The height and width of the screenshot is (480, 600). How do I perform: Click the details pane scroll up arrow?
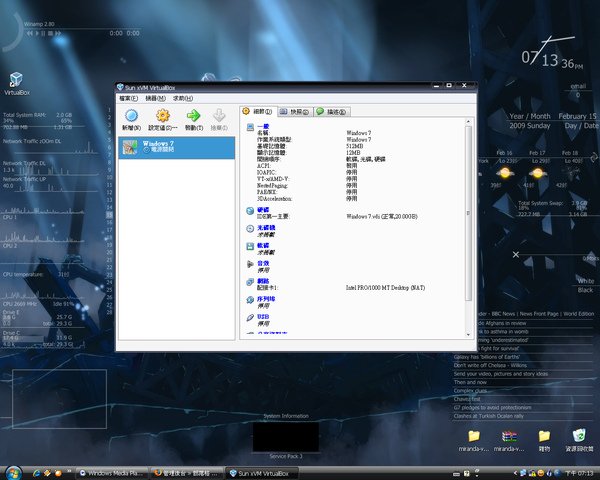click(468, 122)
